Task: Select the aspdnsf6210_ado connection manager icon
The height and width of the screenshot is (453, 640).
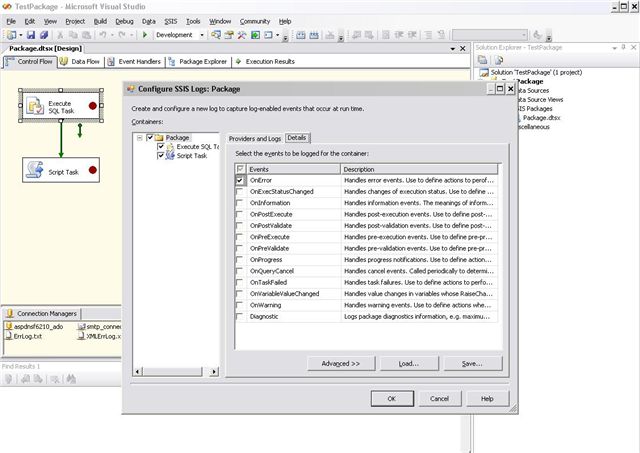Action: pos(7,327)
